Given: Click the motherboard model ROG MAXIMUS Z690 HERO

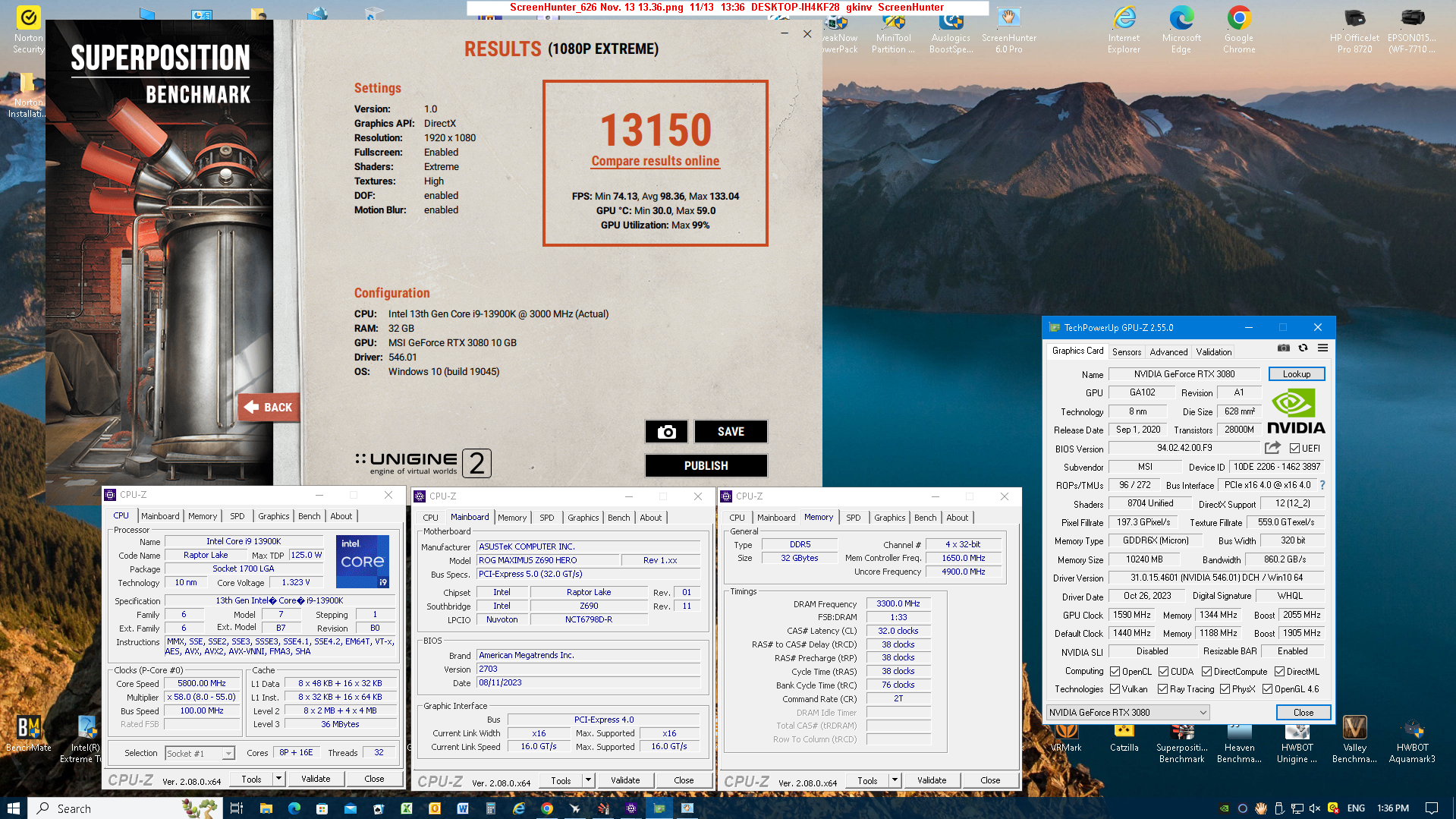Looking at the screenshot, I should click(x=548, y=560).
